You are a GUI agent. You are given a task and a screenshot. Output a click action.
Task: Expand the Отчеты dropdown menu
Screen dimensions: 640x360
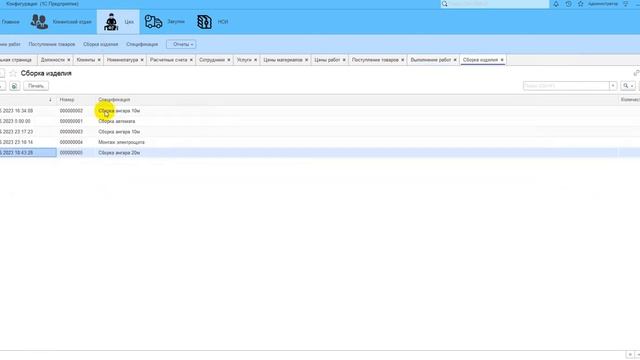click(181, 44)
